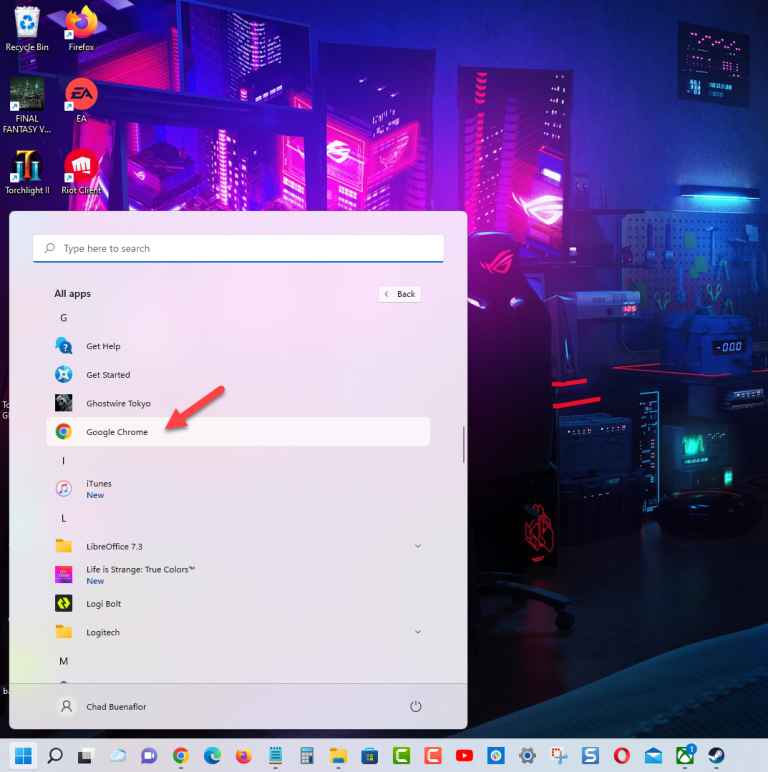Jump to letter M section header
768x772 pixels.
click(x=64, y=661)
